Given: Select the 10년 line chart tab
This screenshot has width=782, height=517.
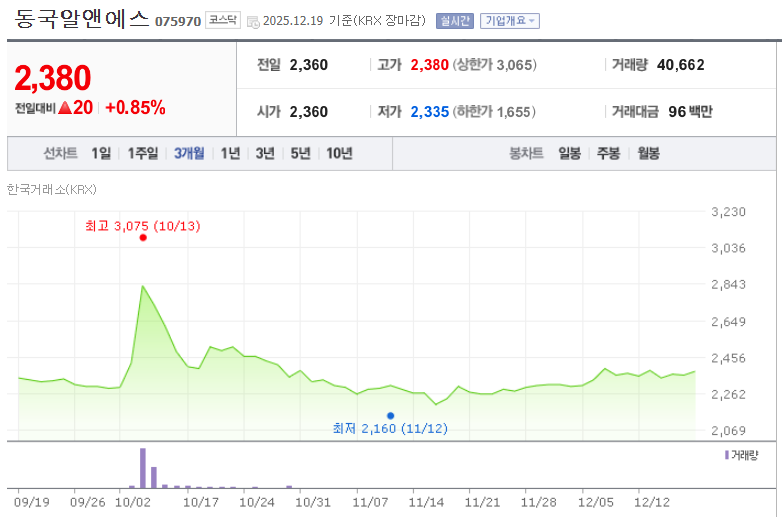Looking at the screenshot, I should (x=339, y=154).
